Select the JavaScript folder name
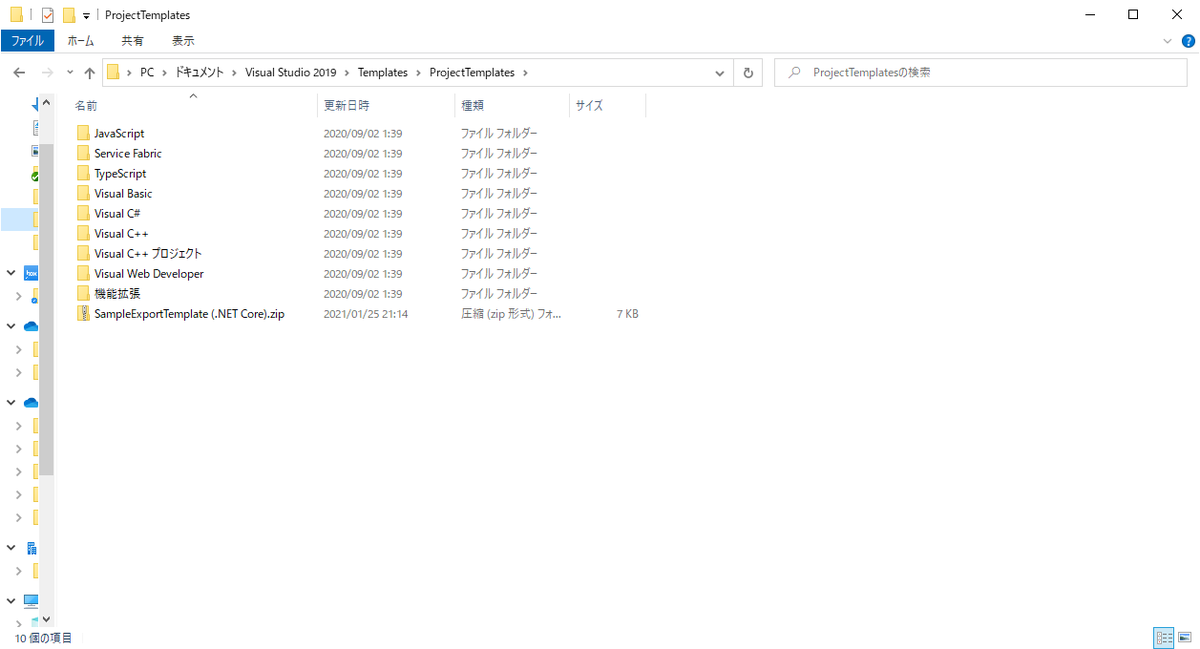The height and width of the screenshot is (649, 1200). (x=119, y=133)
